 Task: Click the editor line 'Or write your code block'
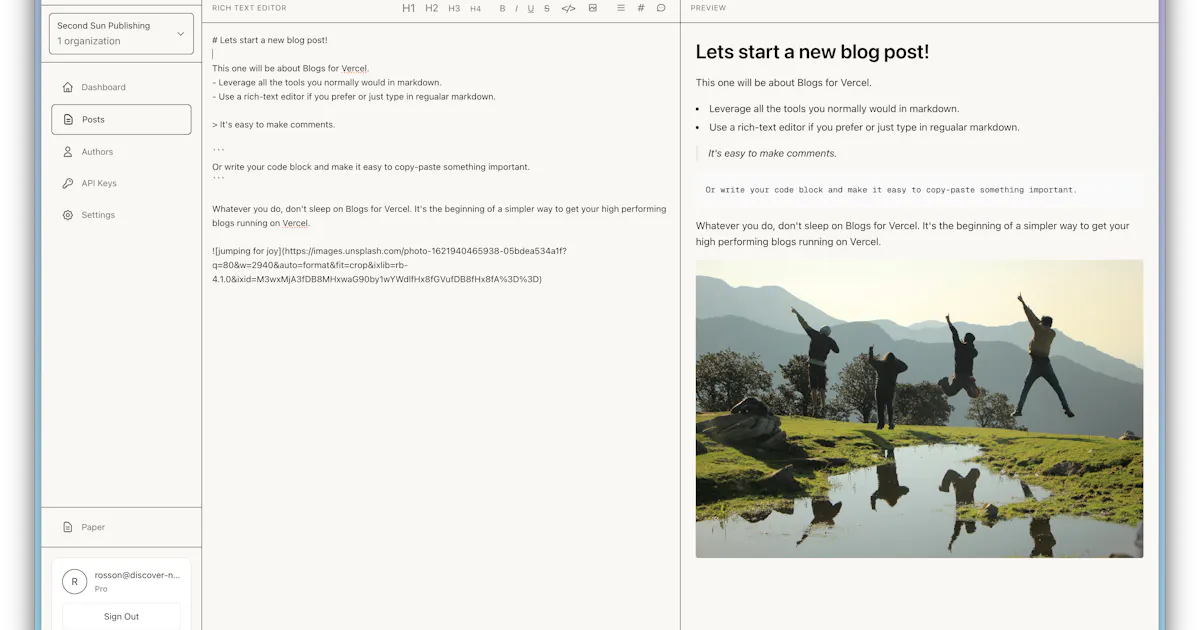(x=371, y=167)
